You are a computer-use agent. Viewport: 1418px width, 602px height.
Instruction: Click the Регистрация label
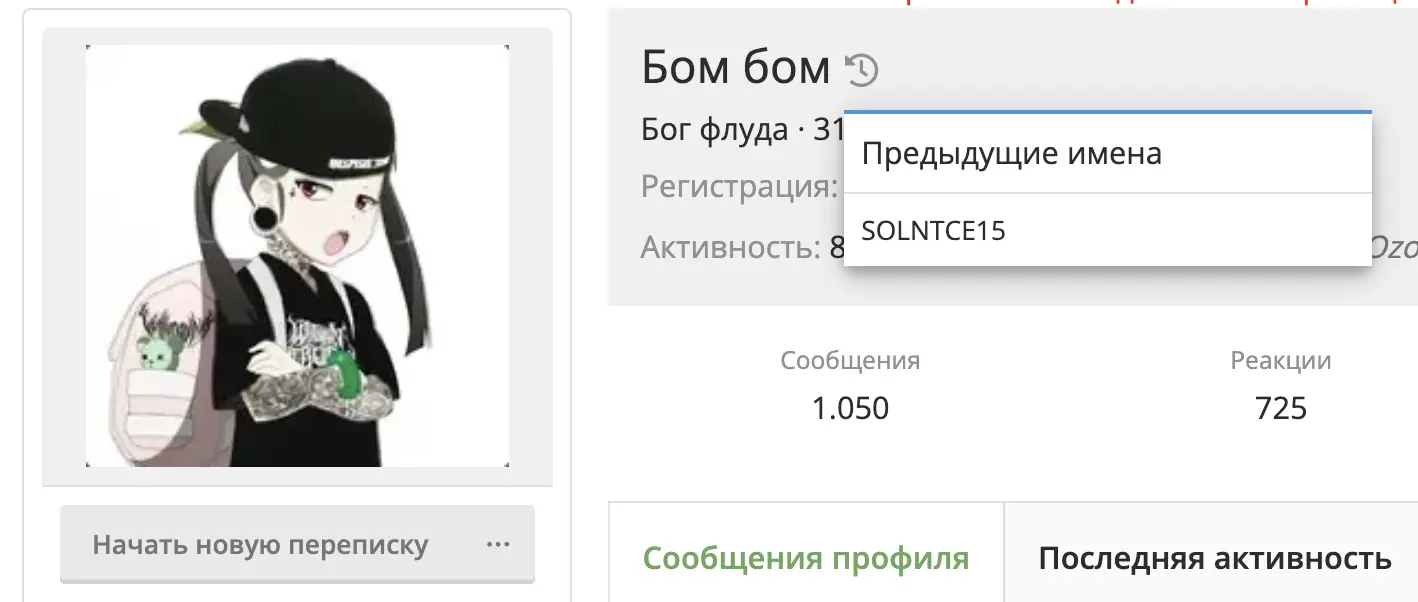[x=739, y=187]
